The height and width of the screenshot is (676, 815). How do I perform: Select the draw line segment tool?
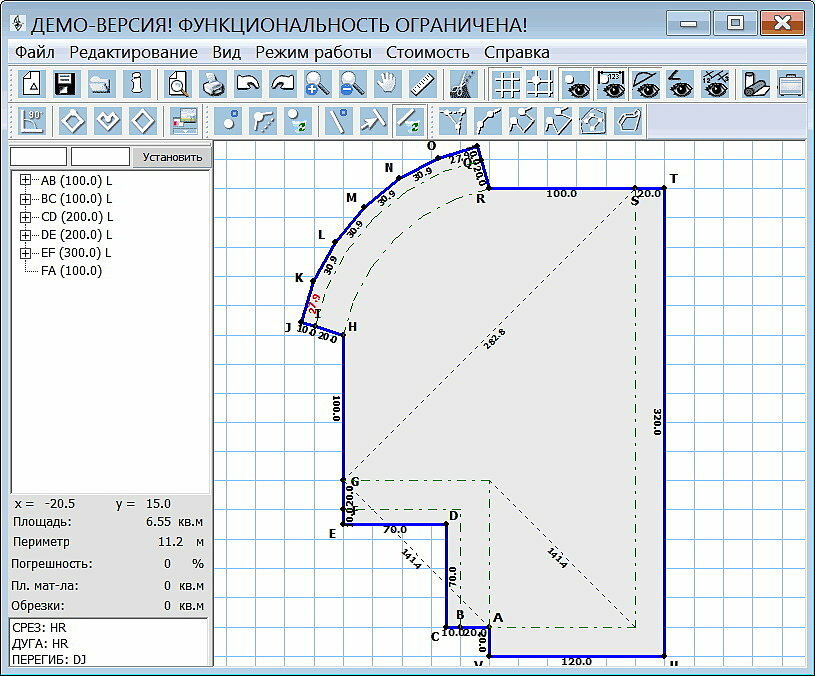(339, 121)
